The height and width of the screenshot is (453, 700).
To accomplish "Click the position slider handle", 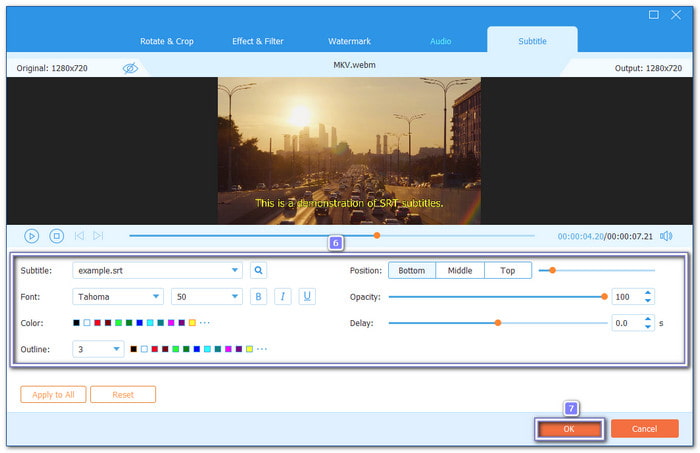I will tap(552, 270).
